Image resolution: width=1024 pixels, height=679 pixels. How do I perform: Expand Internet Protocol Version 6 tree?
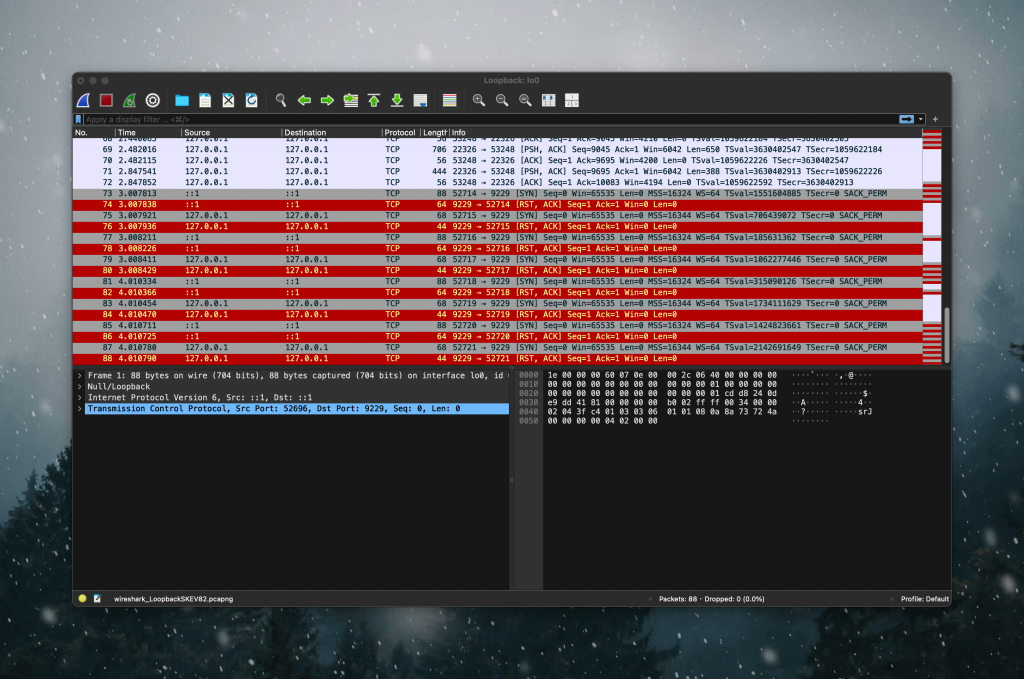pos(80,398)
